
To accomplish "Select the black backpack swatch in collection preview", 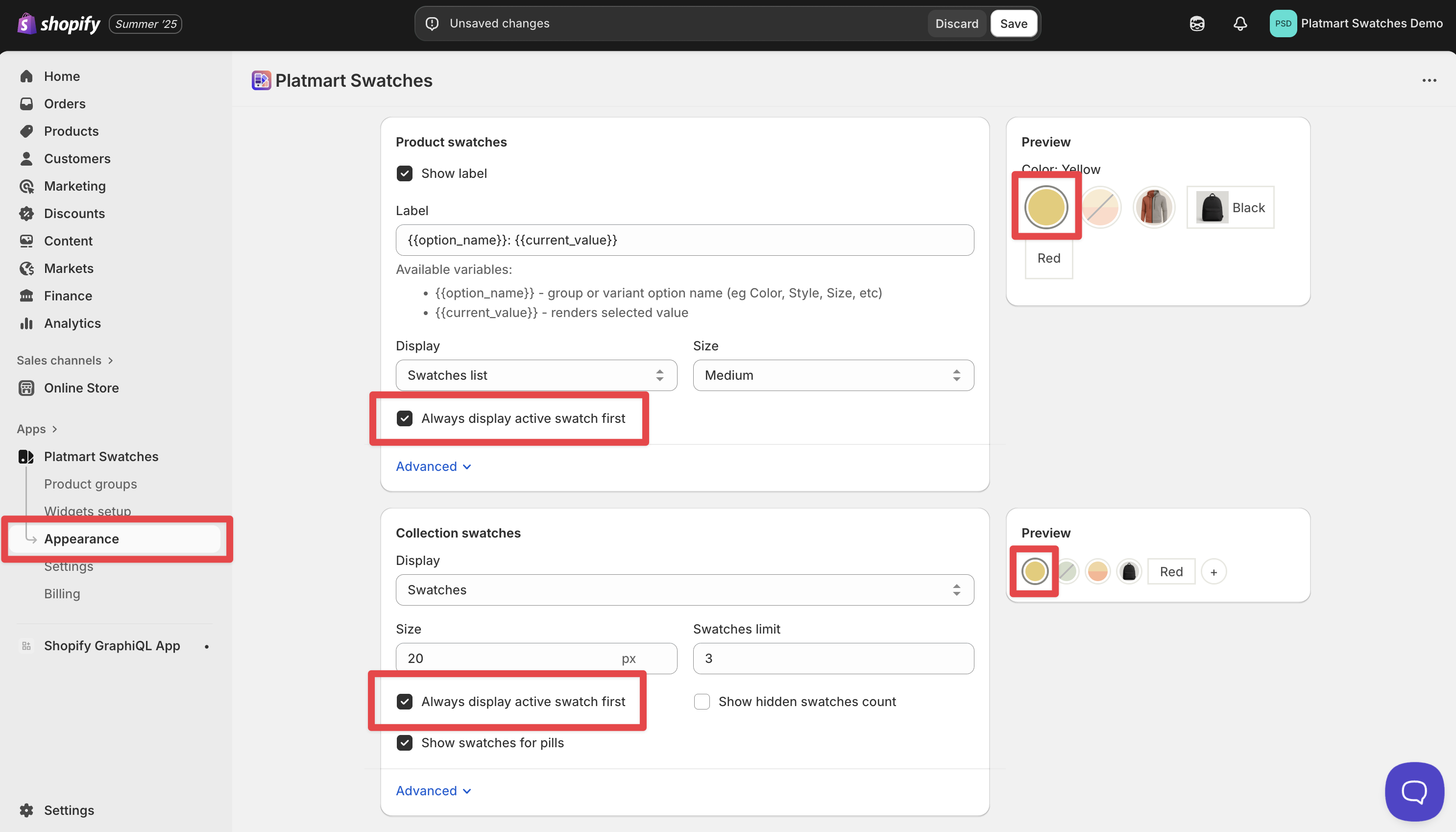I will pyautogui.click(x=1128, y=571).
